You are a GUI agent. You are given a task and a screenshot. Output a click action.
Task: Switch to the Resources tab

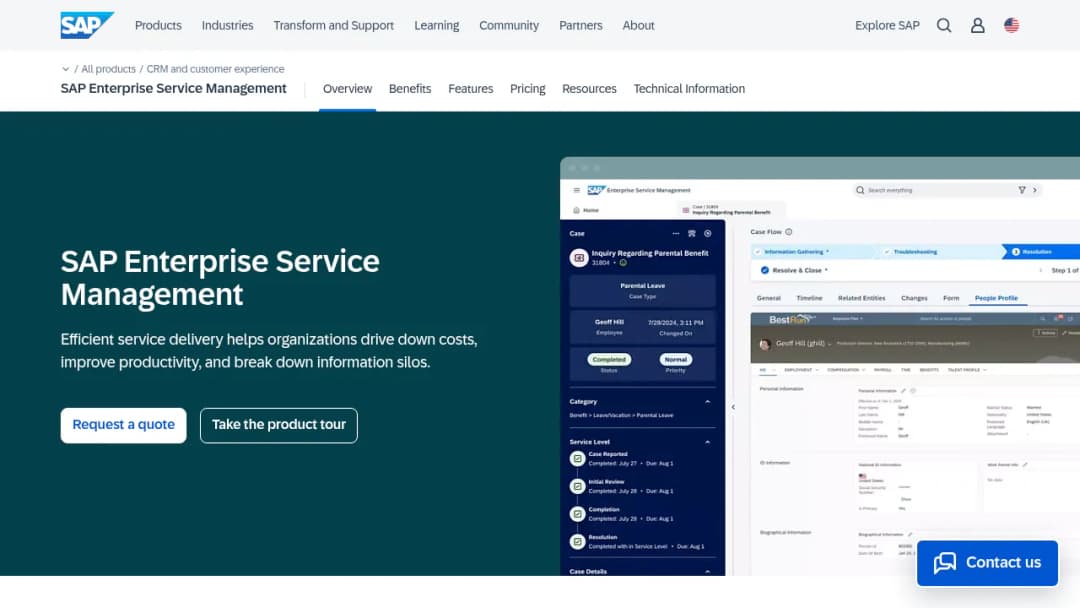pos(589,89)
